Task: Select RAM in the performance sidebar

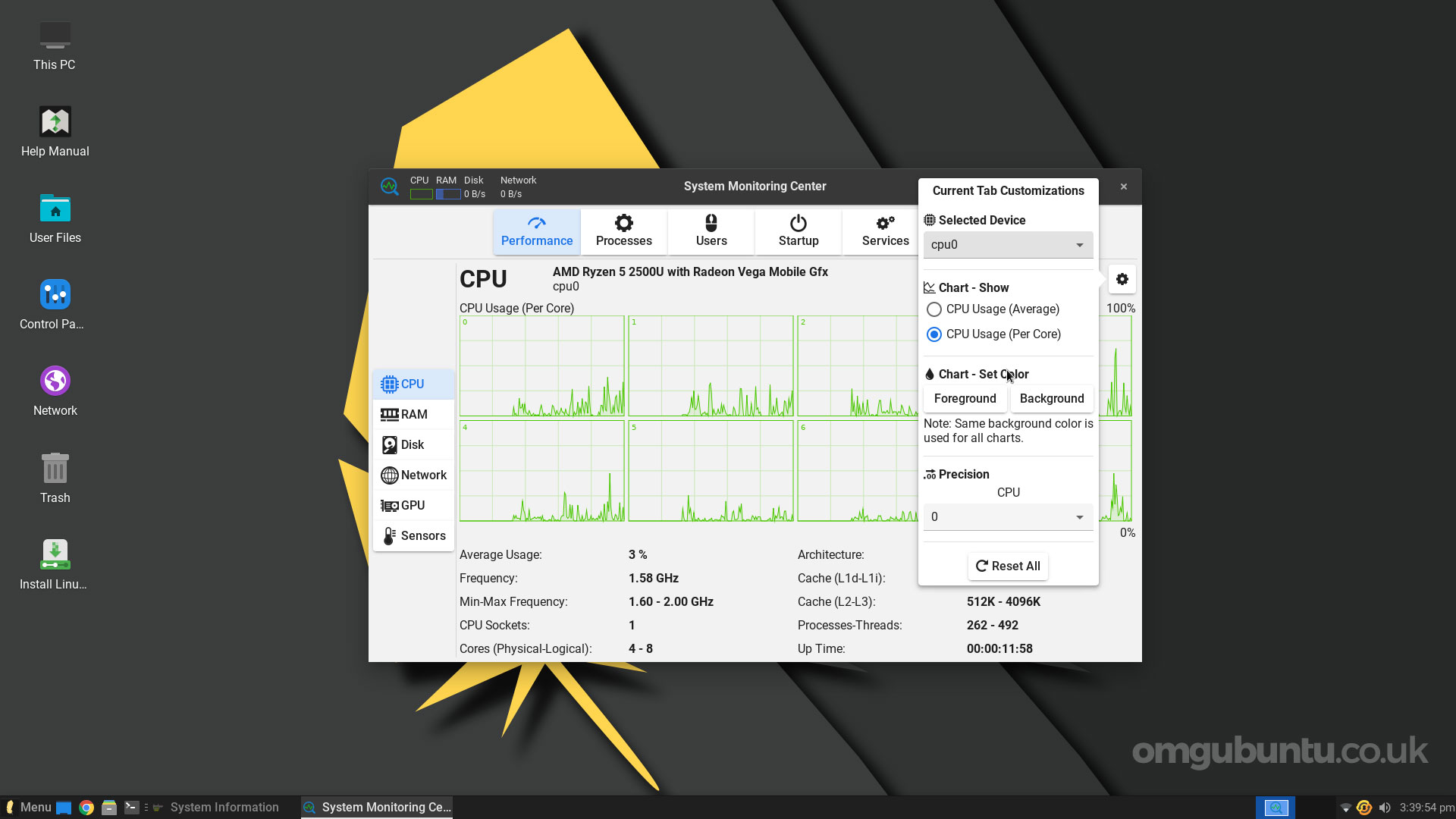Action: coord(413,415)
